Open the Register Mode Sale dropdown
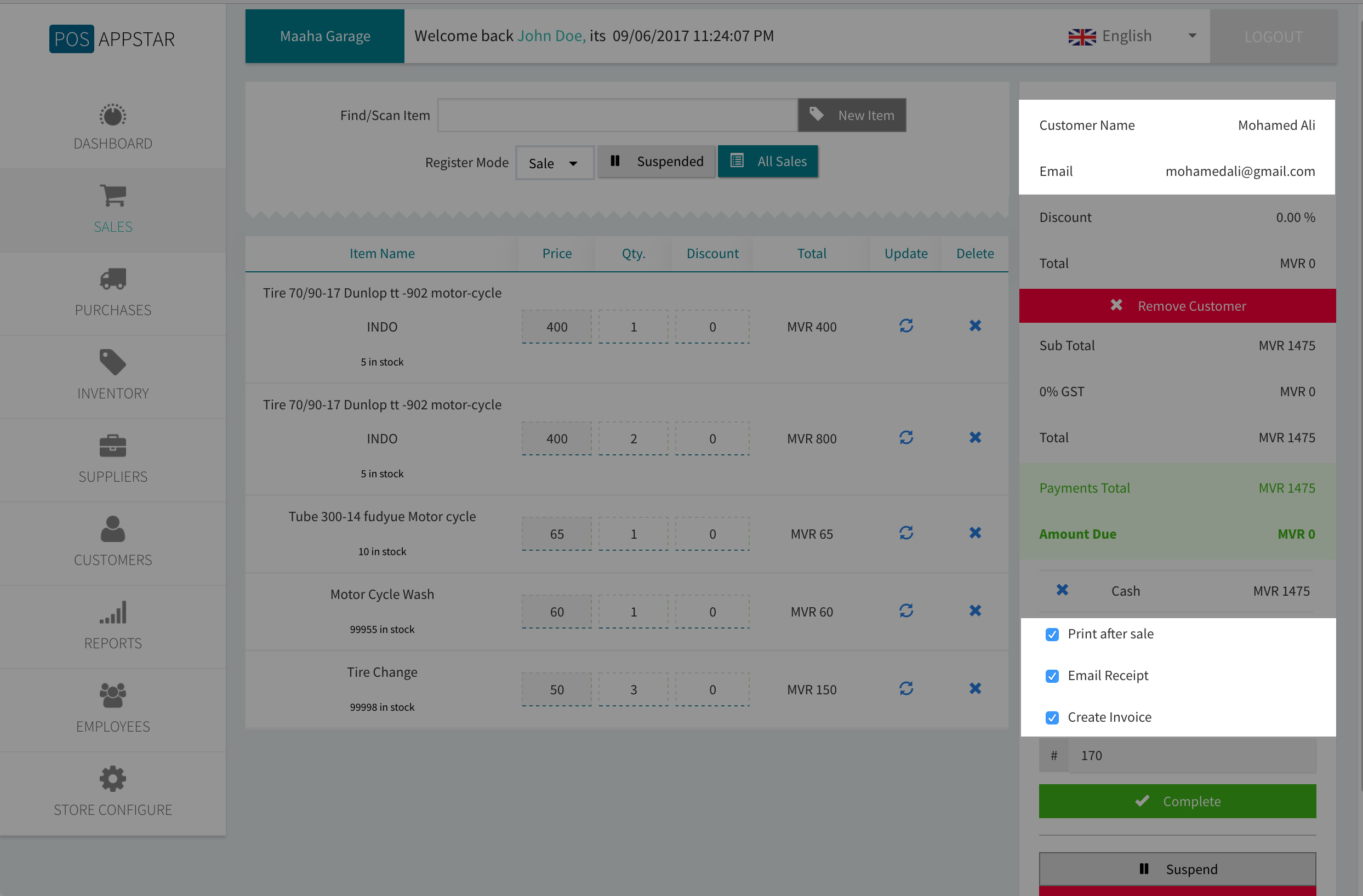Image resolution: width=1363 pixels, height=896 pixels. [x=553, y=164]
